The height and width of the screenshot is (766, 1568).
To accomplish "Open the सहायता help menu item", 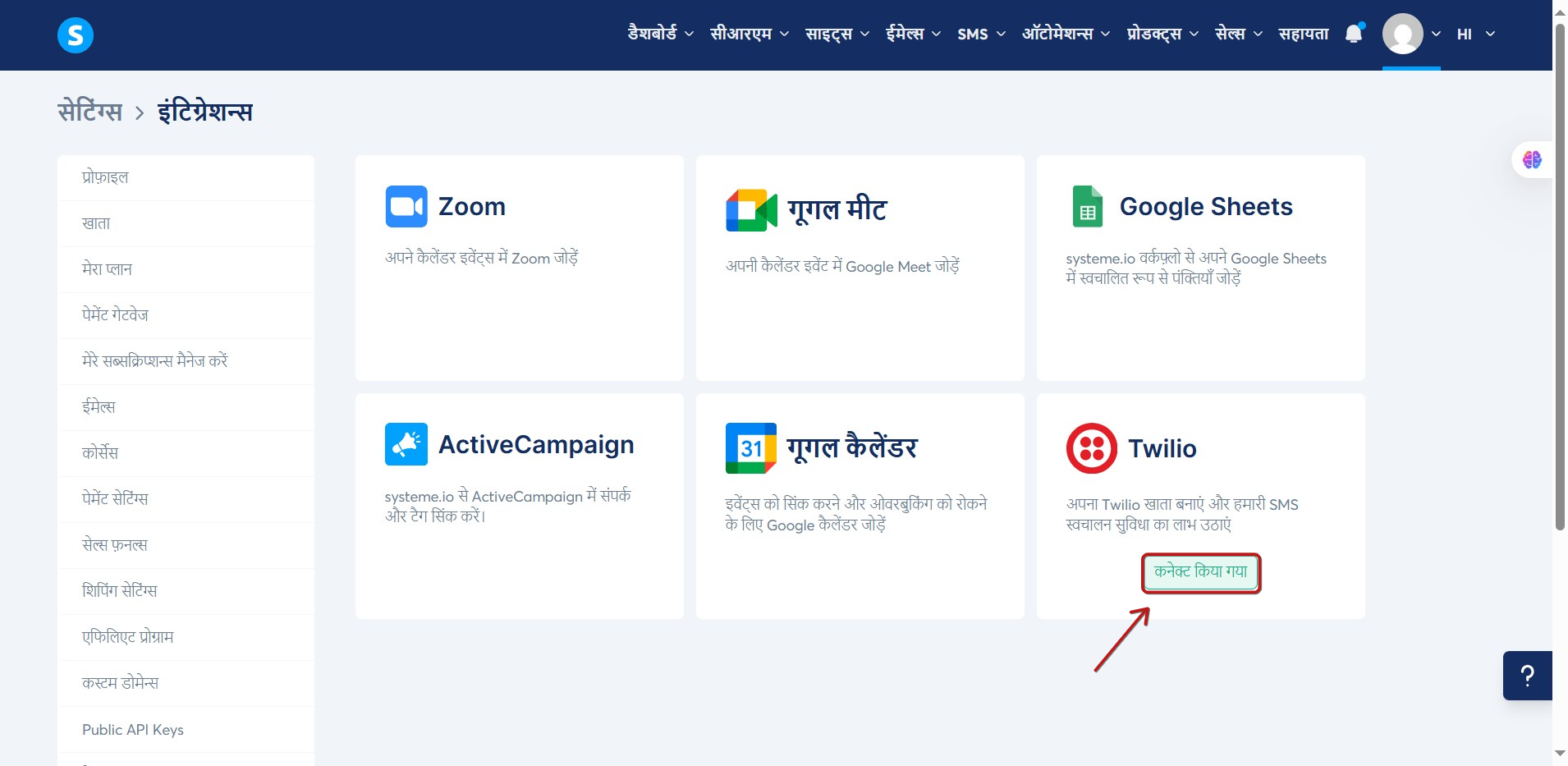I will pos(1304,34).
